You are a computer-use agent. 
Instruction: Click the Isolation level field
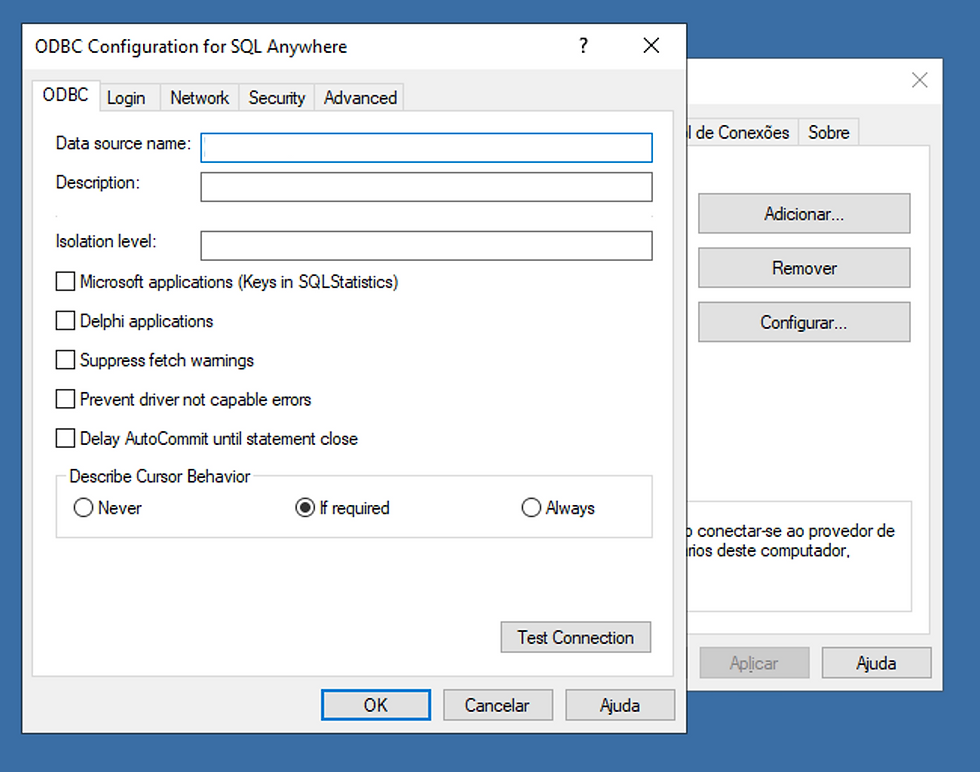(x=426, y=246)
